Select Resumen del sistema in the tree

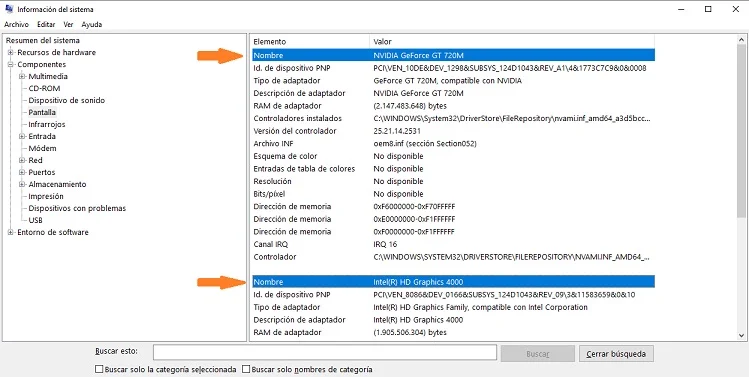pyautogui.click(x=43, y=41)
